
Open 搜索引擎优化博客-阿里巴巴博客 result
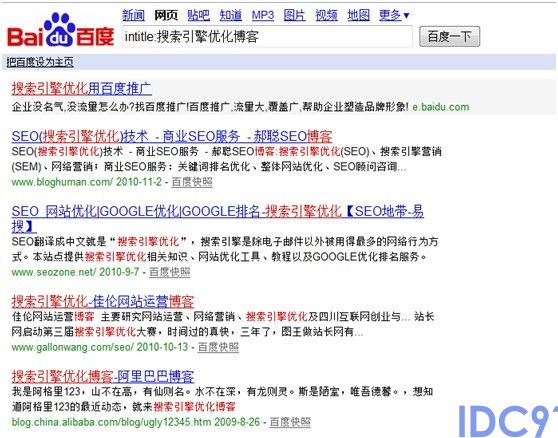coord(103,376)
